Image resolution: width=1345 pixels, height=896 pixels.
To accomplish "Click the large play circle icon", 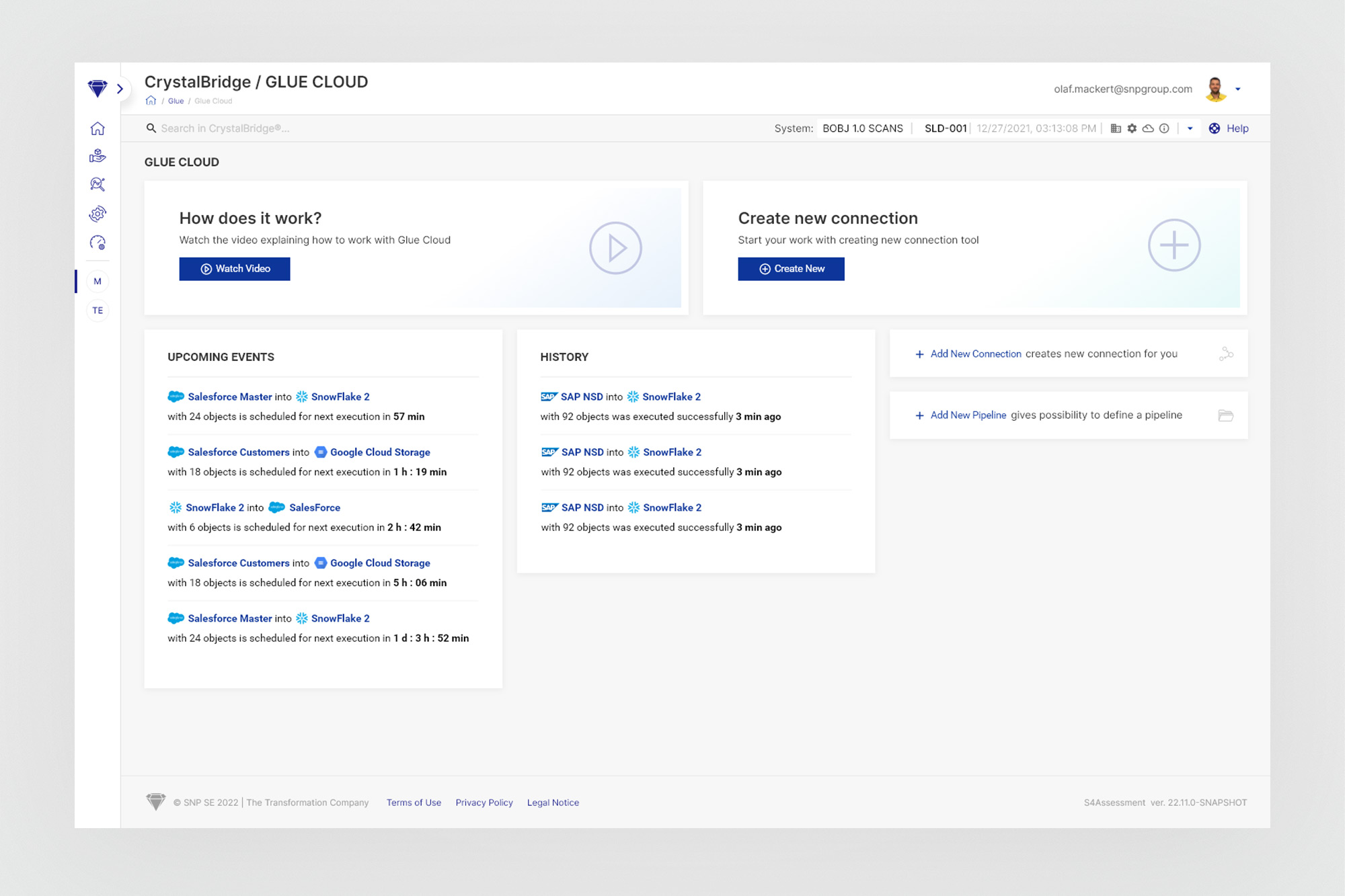I will (615, 248).
